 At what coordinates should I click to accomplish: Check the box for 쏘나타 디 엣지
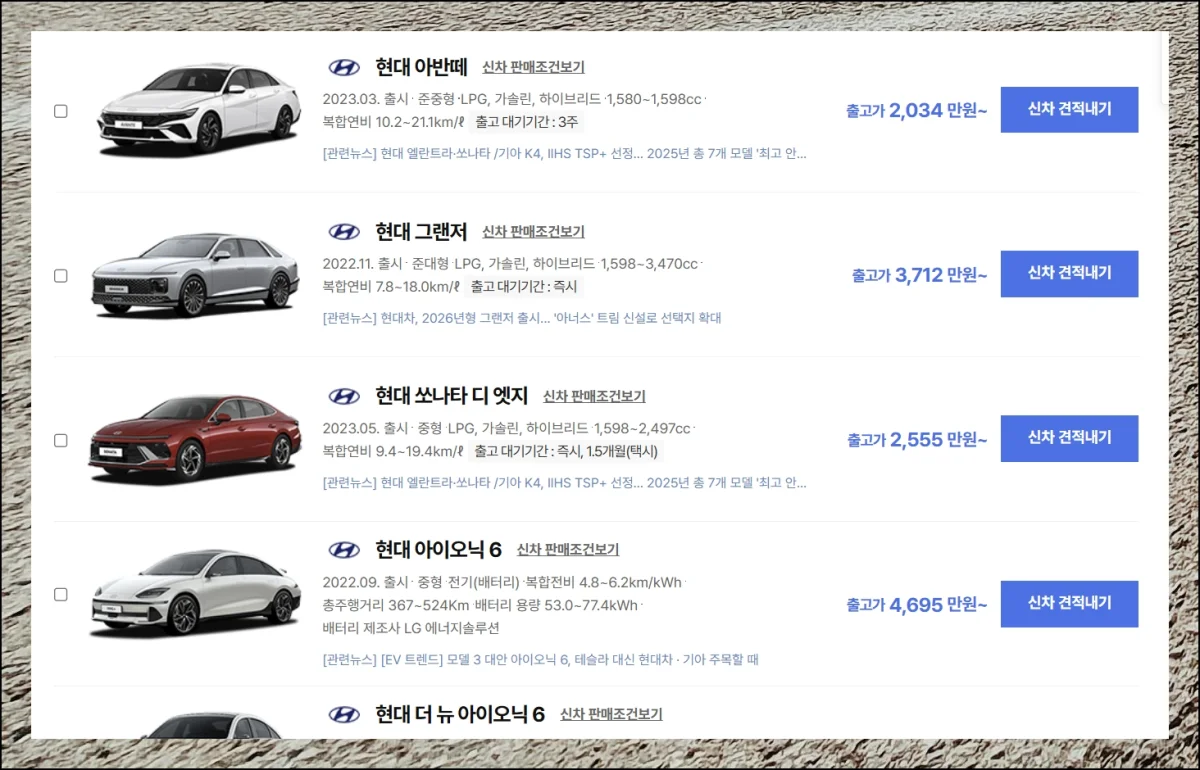(61, 440)
